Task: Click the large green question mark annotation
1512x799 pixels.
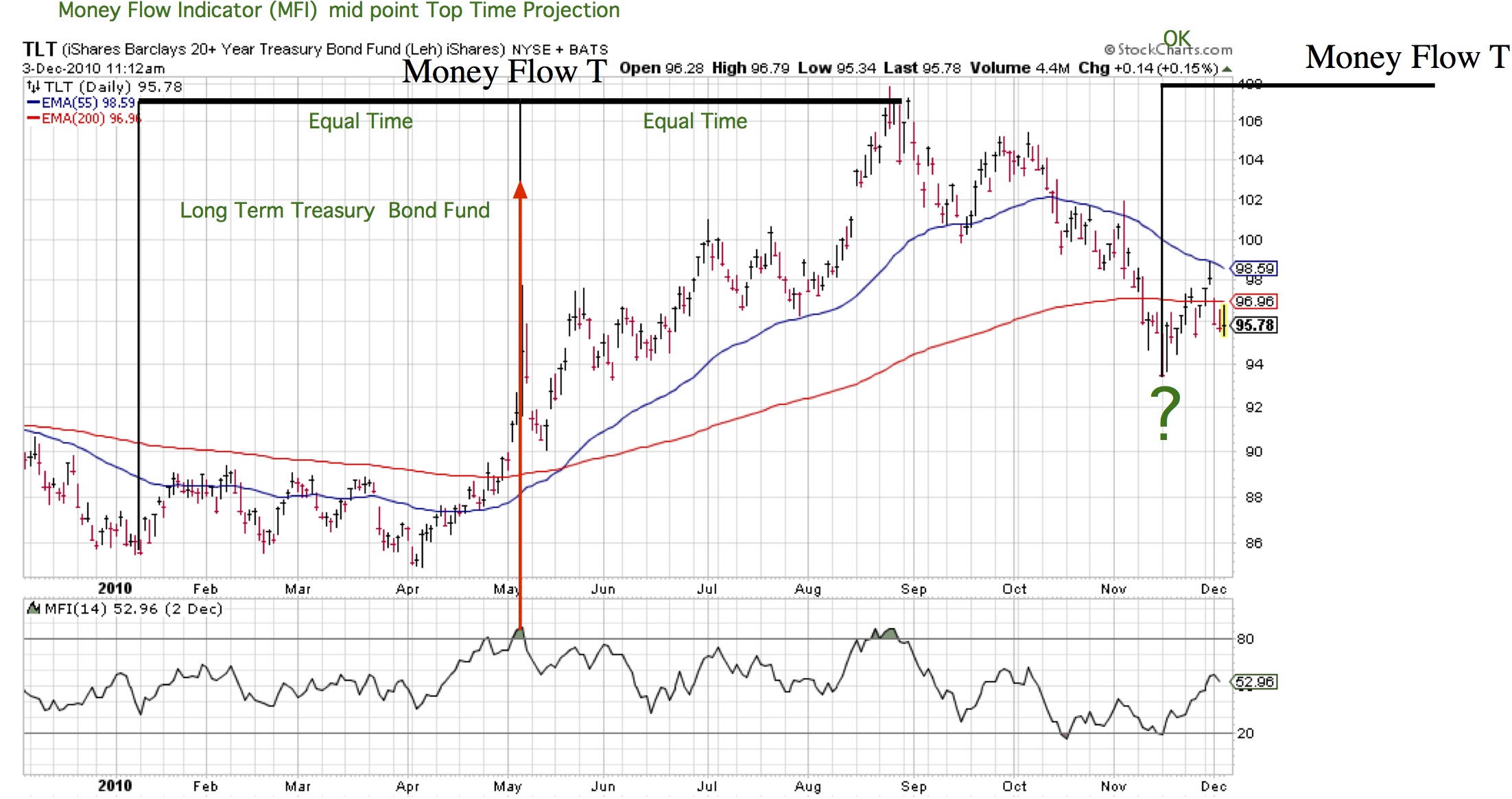Action: pos(1165,413)
